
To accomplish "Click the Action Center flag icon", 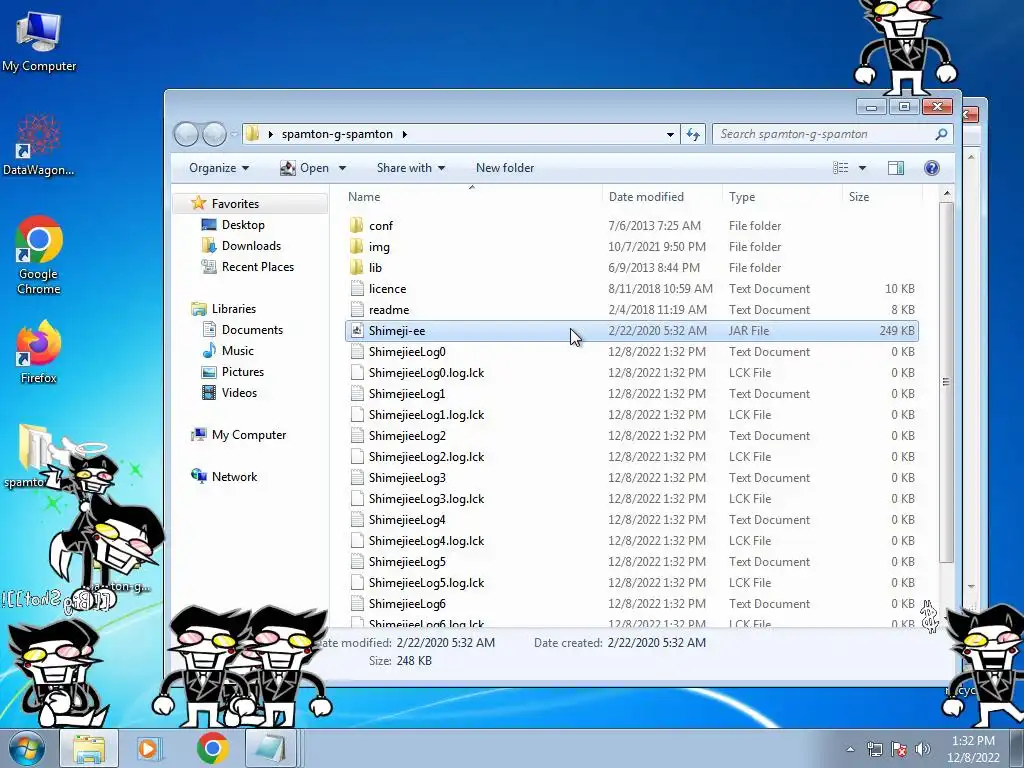I will 899,749.
